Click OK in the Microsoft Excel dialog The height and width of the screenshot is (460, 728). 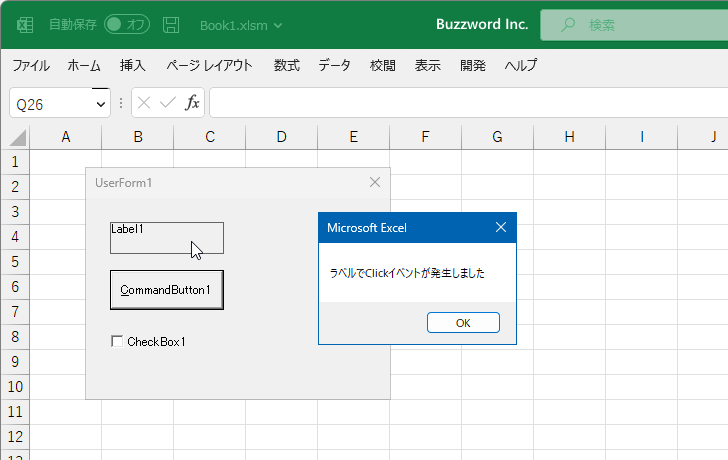tap(463, 323)
